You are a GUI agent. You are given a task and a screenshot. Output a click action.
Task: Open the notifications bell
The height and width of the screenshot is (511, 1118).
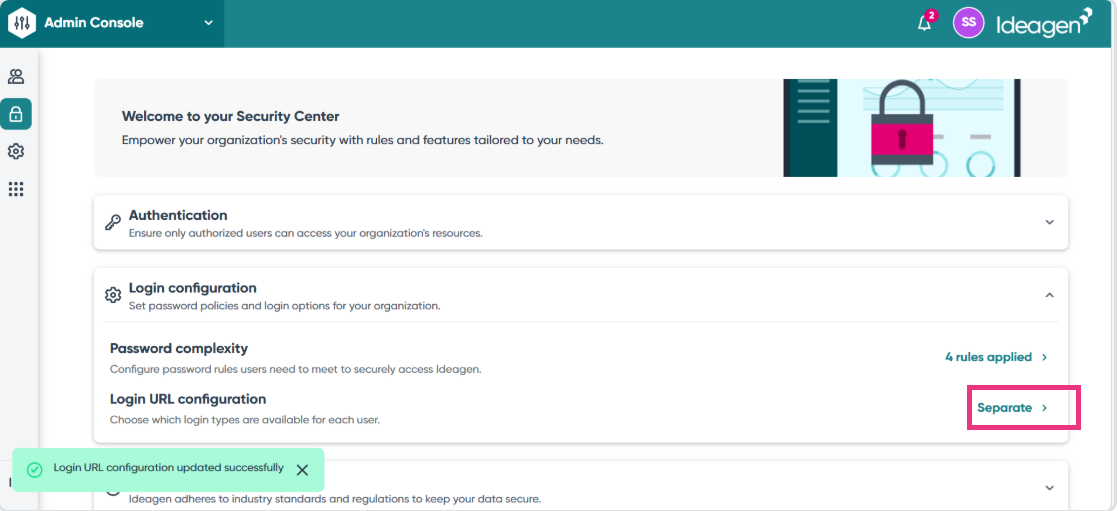(925, 22)
